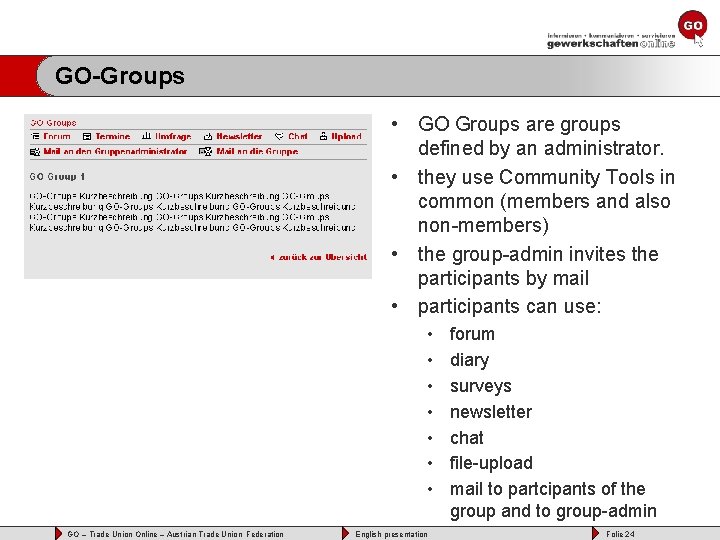Click the bullet item file-upload

pos(491,463)
